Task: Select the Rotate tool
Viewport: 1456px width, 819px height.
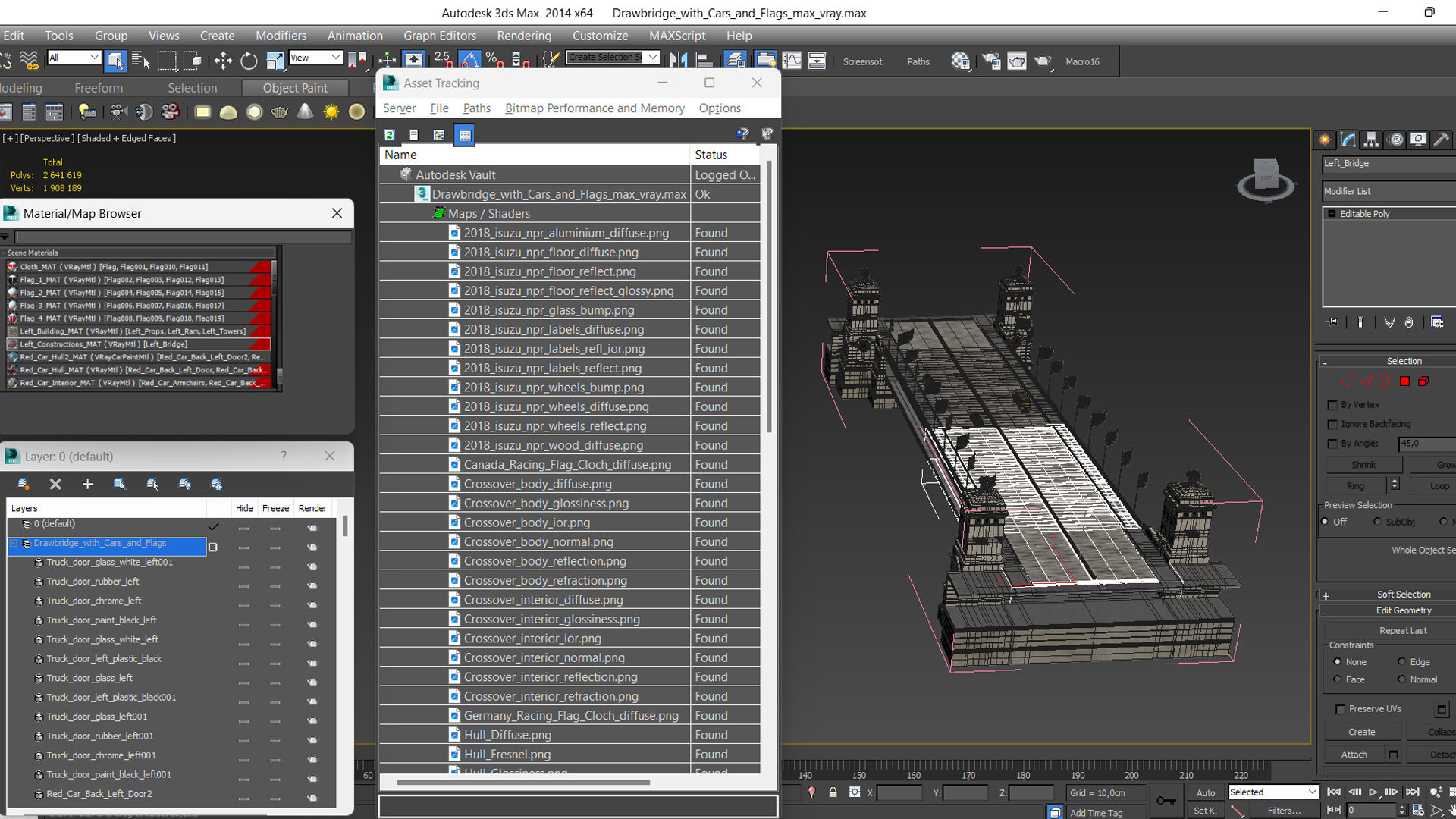Action: click(x=249, y=61)
